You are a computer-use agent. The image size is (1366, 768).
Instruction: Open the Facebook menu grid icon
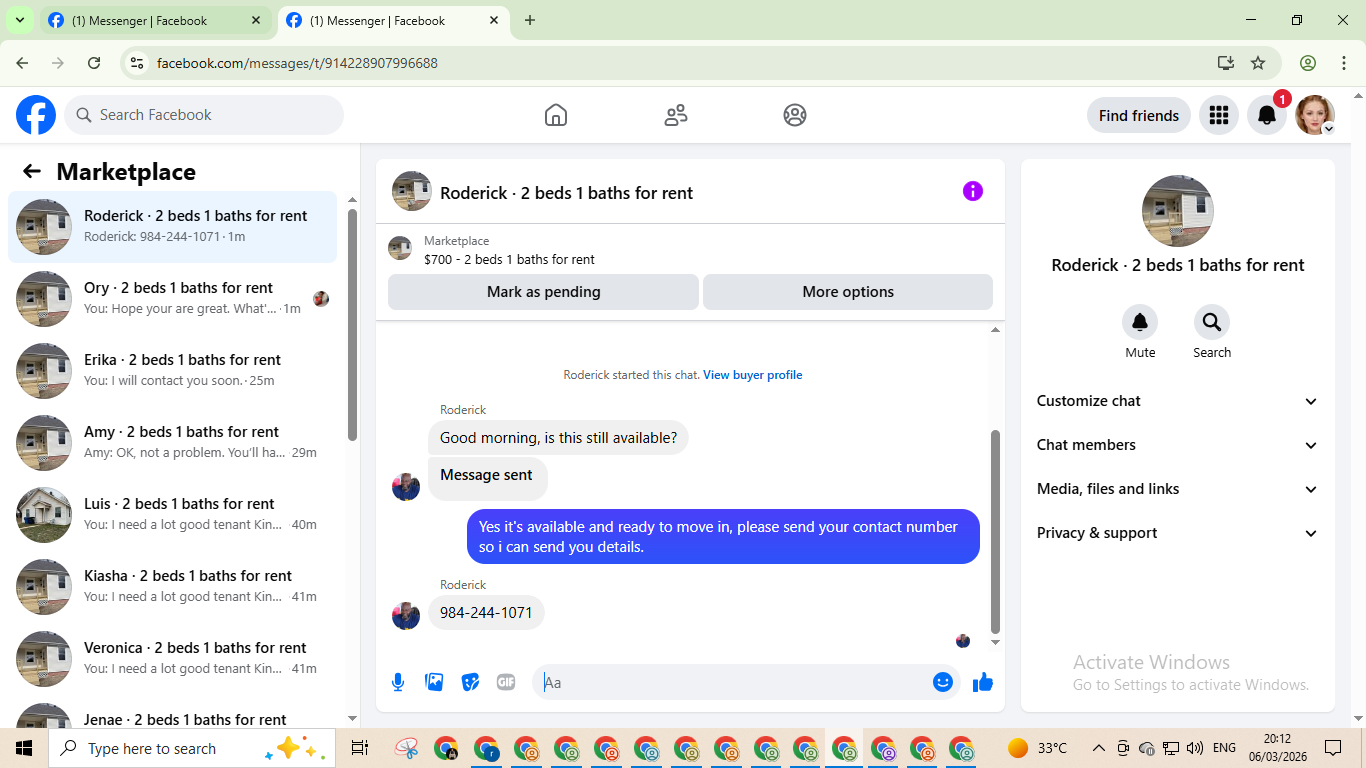coord(1218,115)
